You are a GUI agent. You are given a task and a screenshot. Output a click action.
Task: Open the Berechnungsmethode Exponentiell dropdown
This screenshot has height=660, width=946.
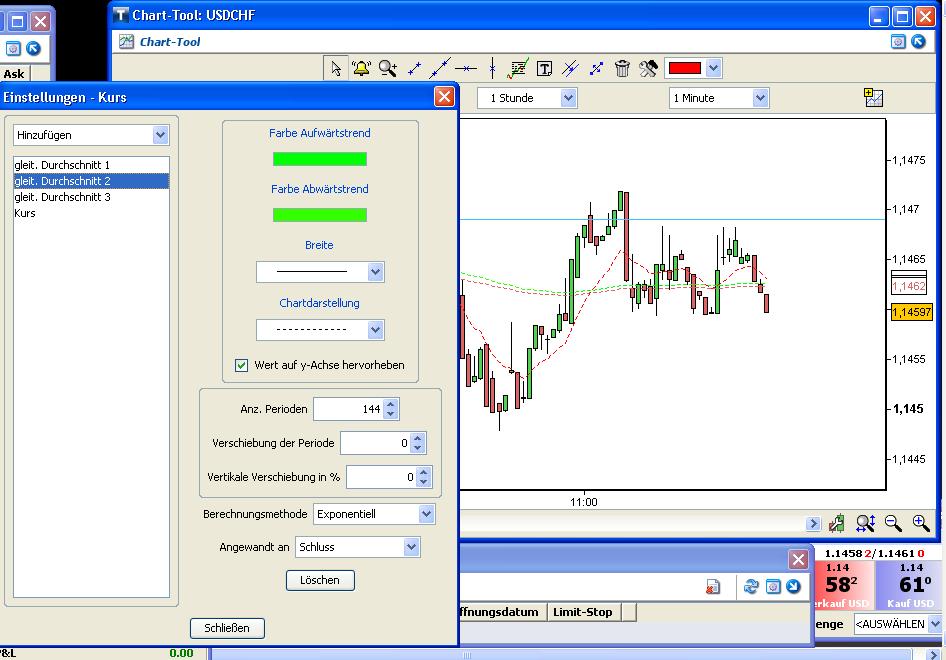427,514
